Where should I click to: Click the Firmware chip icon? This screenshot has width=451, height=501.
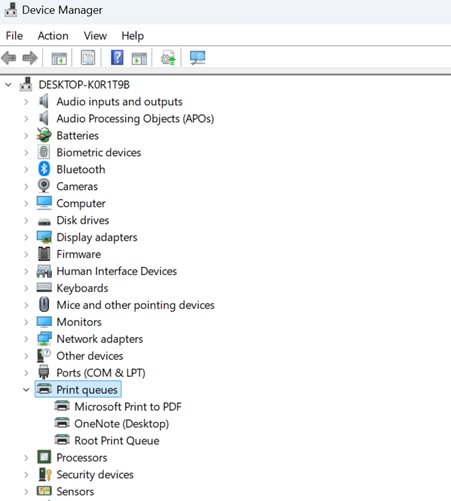pyautogui.click(x=44, y=254)
